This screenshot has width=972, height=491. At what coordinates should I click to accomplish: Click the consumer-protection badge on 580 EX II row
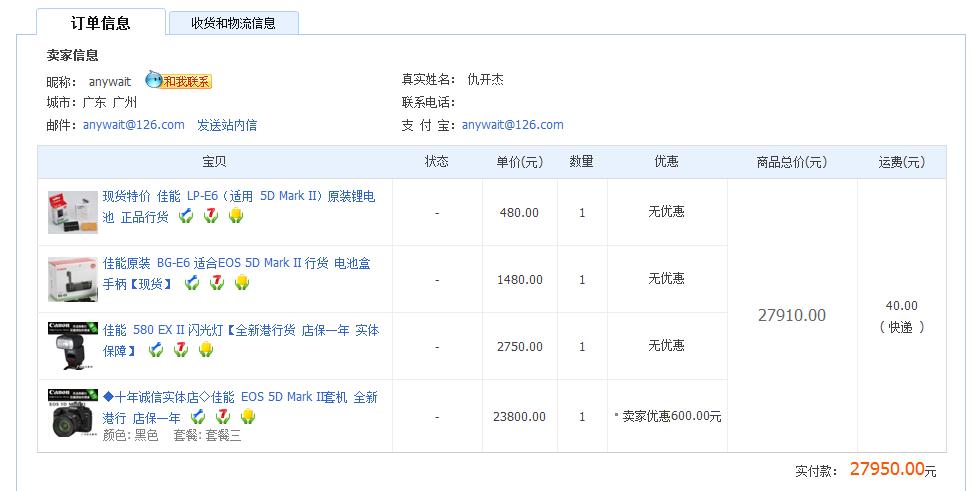[x=156, y=350]
